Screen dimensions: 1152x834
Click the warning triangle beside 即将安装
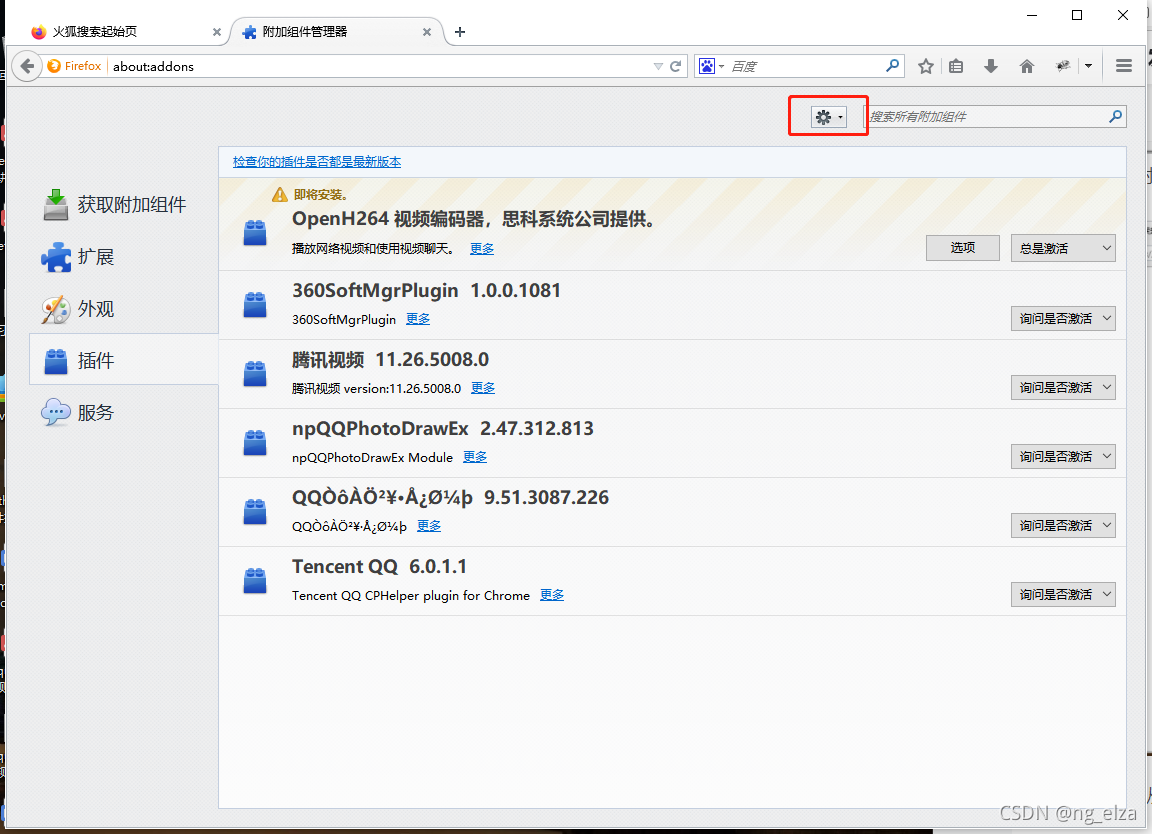pos(280,195)
